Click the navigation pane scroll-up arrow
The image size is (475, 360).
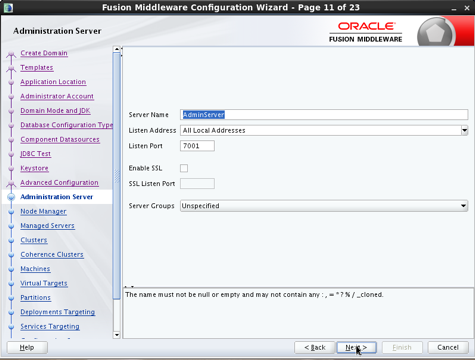[x=117, y=49]
